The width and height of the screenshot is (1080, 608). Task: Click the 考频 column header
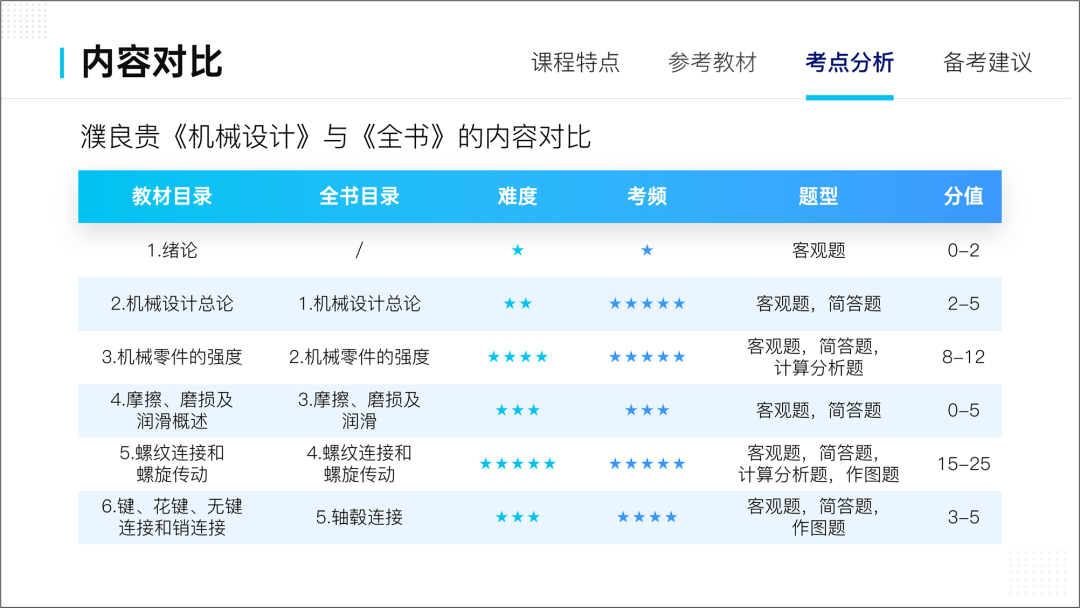pos(647,196)
